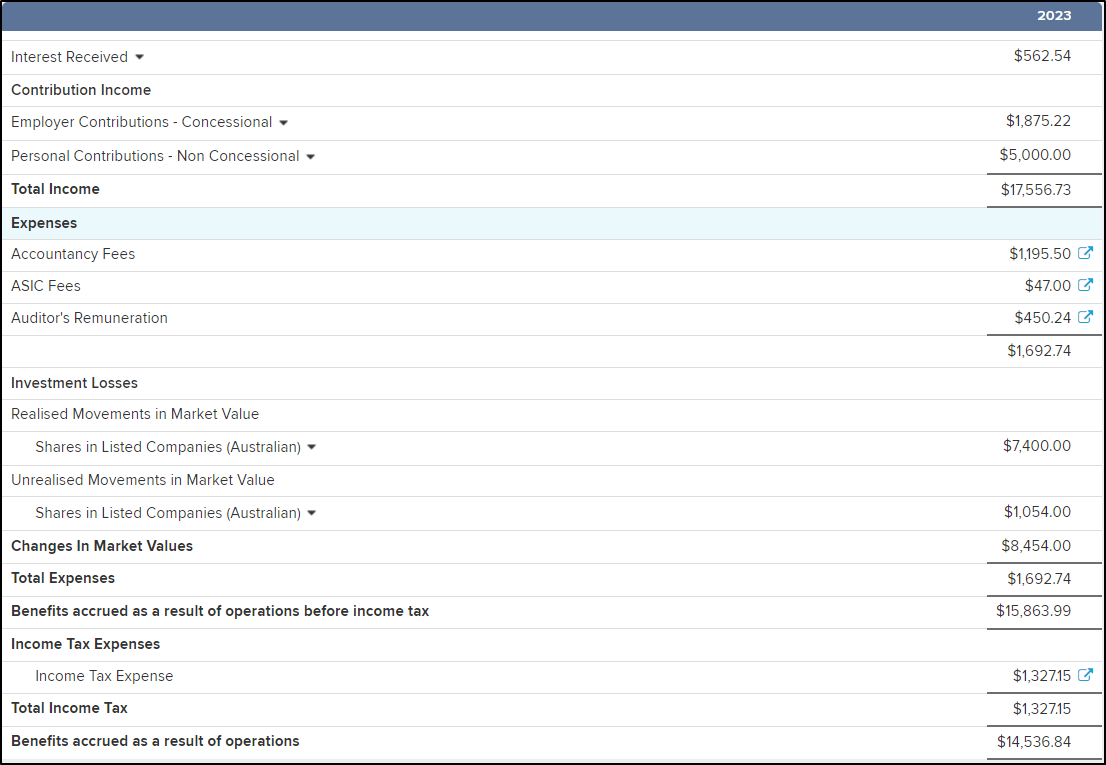Open drill-down icon for Auditor's Remuneration amount
The image size is (1106, 765).
(1086, 317)
